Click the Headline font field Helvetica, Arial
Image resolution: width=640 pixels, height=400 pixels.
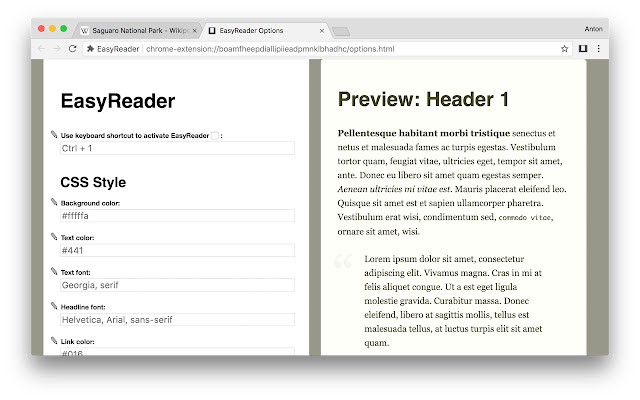click(177, 320)
